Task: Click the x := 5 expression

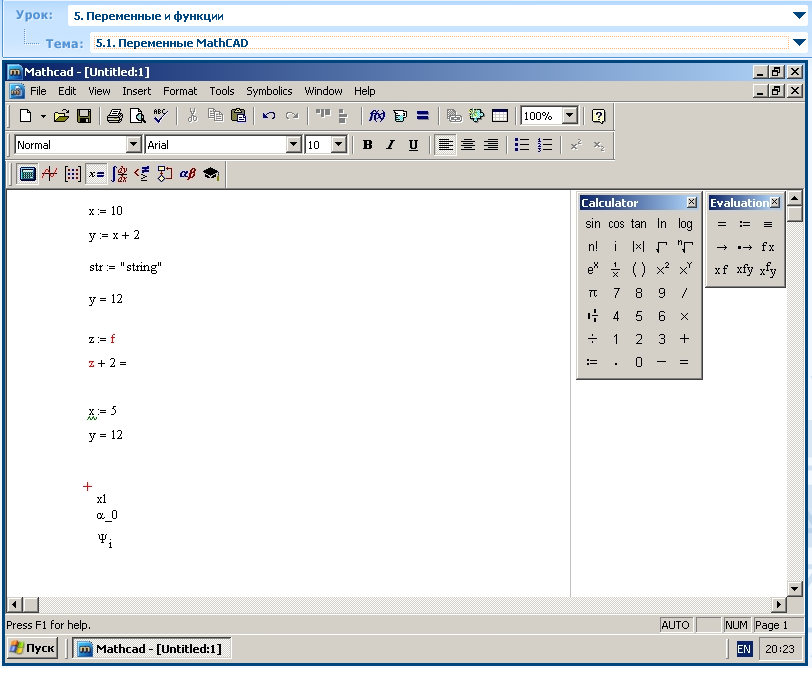Action: 103,411
